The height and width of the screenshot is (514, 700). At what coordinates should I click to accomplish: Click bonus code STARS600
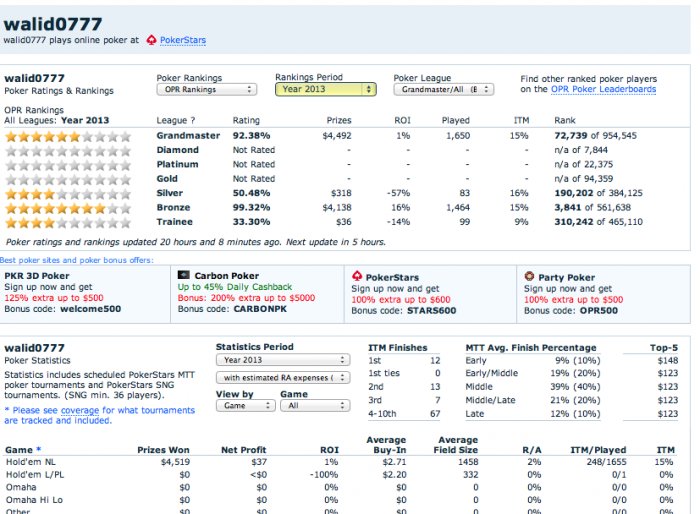[x=432, y=310]
